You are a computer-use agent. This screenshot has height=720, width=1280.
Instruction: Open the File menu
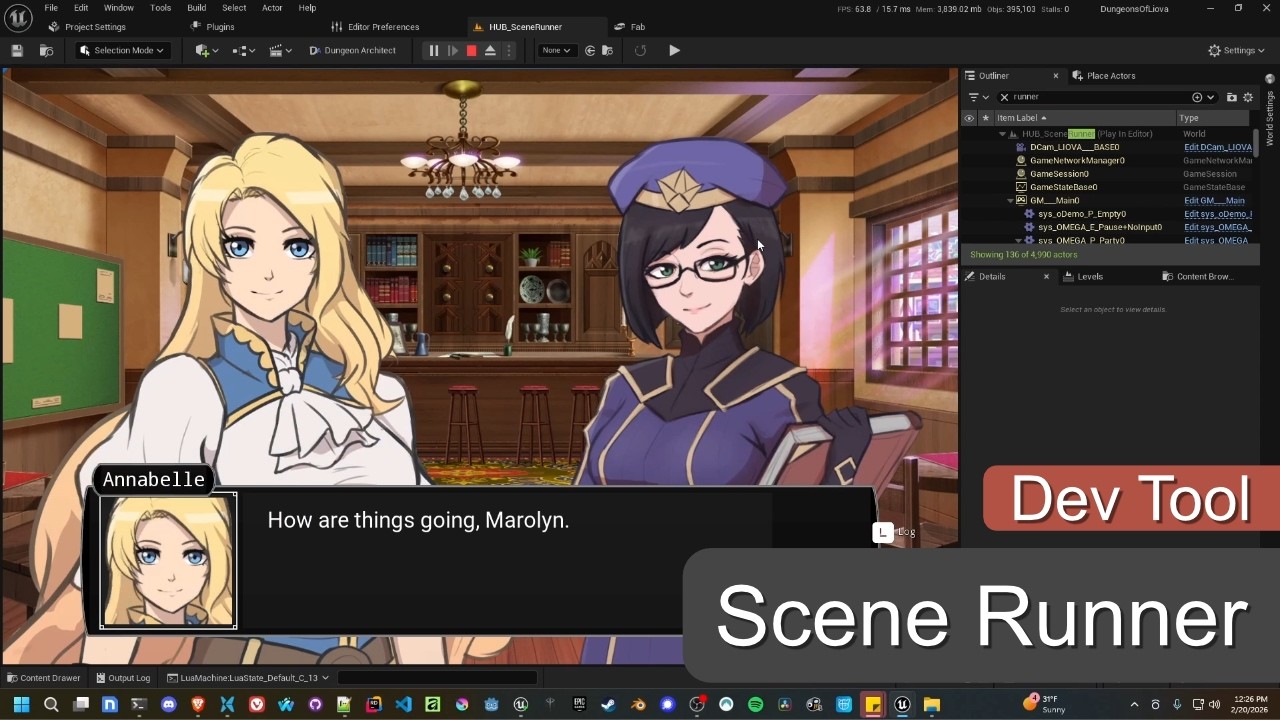(x=51, y=8)
